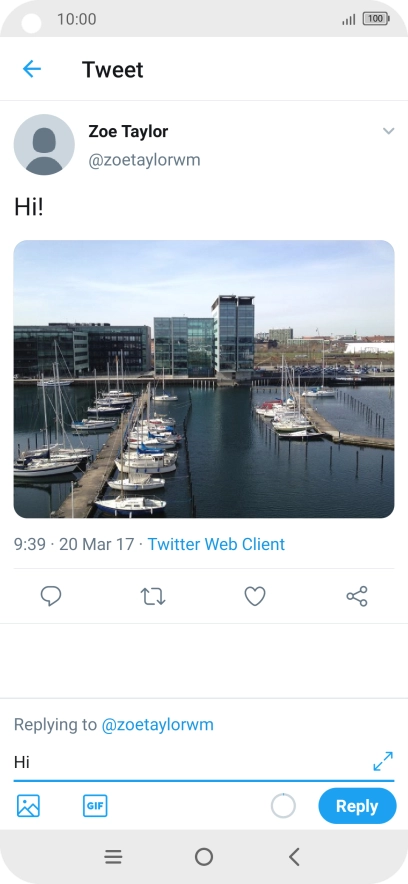The width and height of the screenshot is (408, 884).
Task: Tap the back arrow in the header
Action: point(32,69)
